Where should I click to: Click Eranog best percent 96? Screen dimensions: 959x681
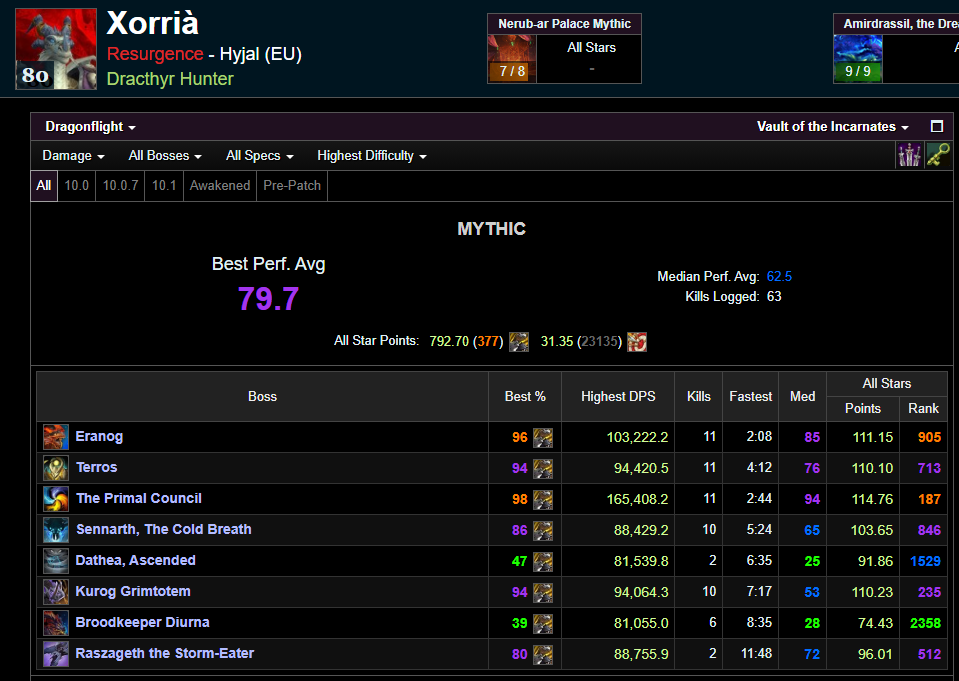[x=520, y=437]
